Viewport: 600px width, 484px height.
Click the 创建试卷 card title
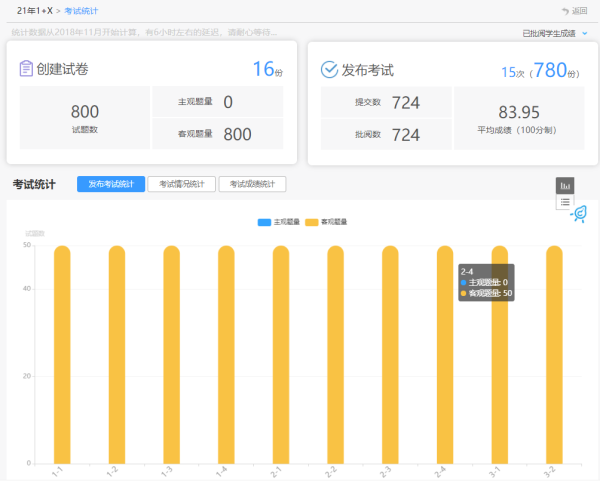[62, 69]
